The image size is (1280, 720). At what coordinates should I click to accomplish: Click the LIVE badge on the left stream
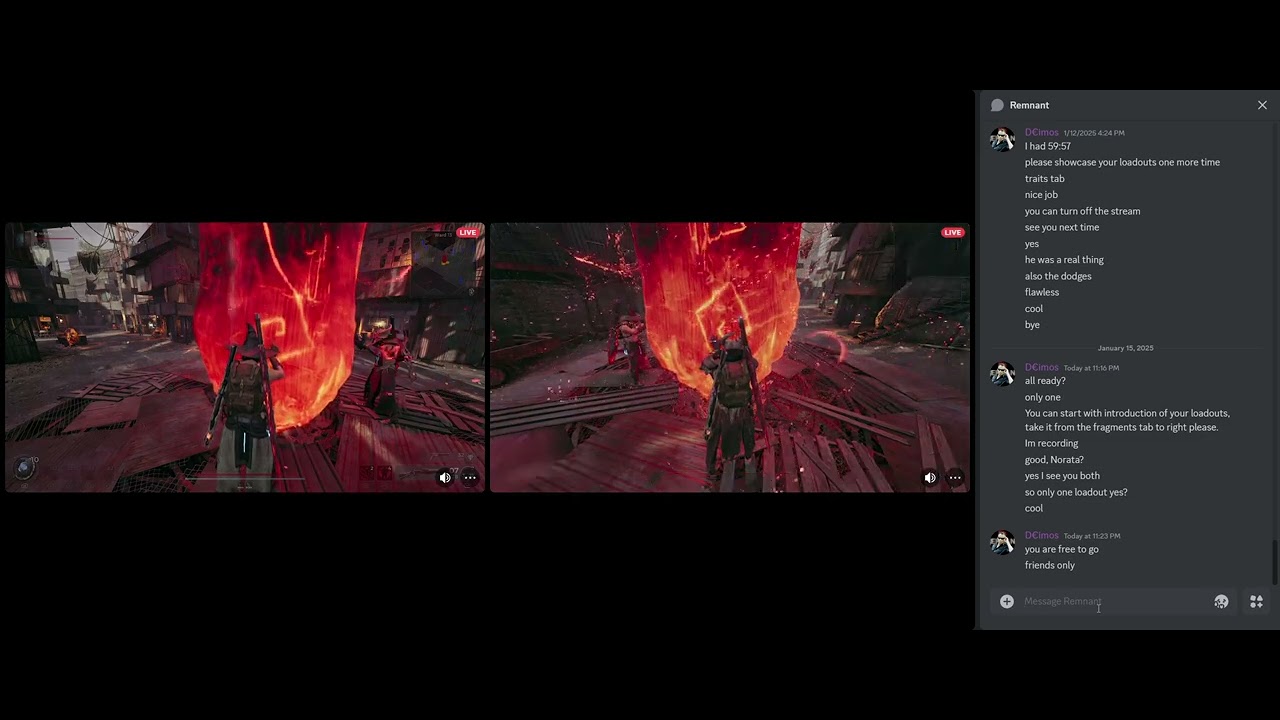[x=467, y=233]
